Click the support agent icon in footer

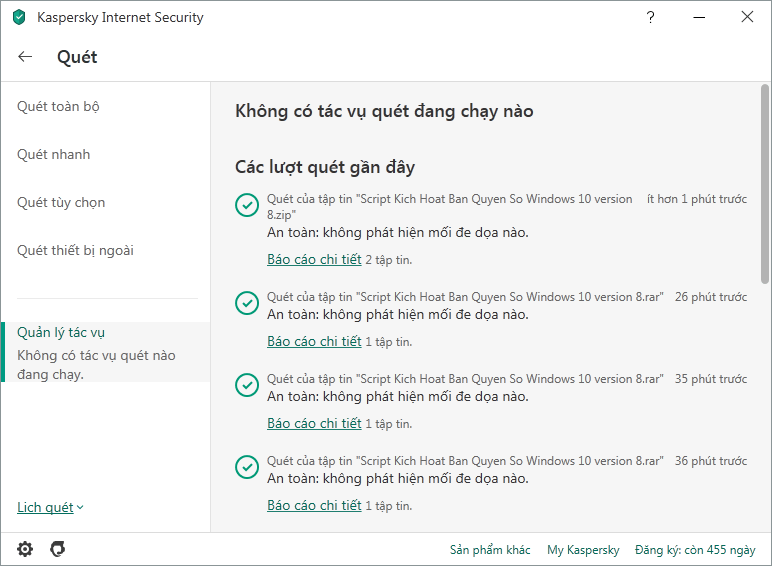[x=58, y=549]
